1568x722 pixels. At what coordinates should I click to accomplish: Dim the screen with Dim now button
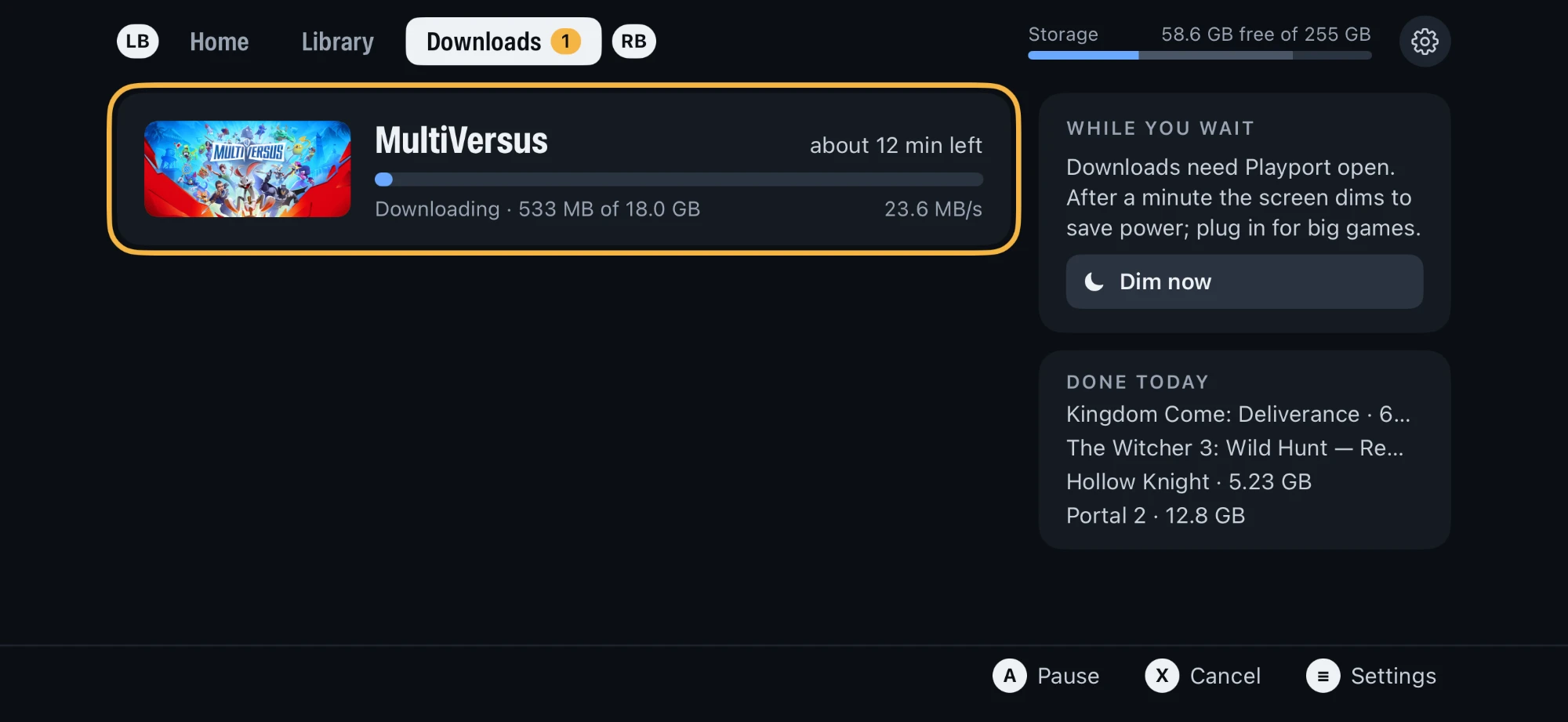coord(1244,281)
